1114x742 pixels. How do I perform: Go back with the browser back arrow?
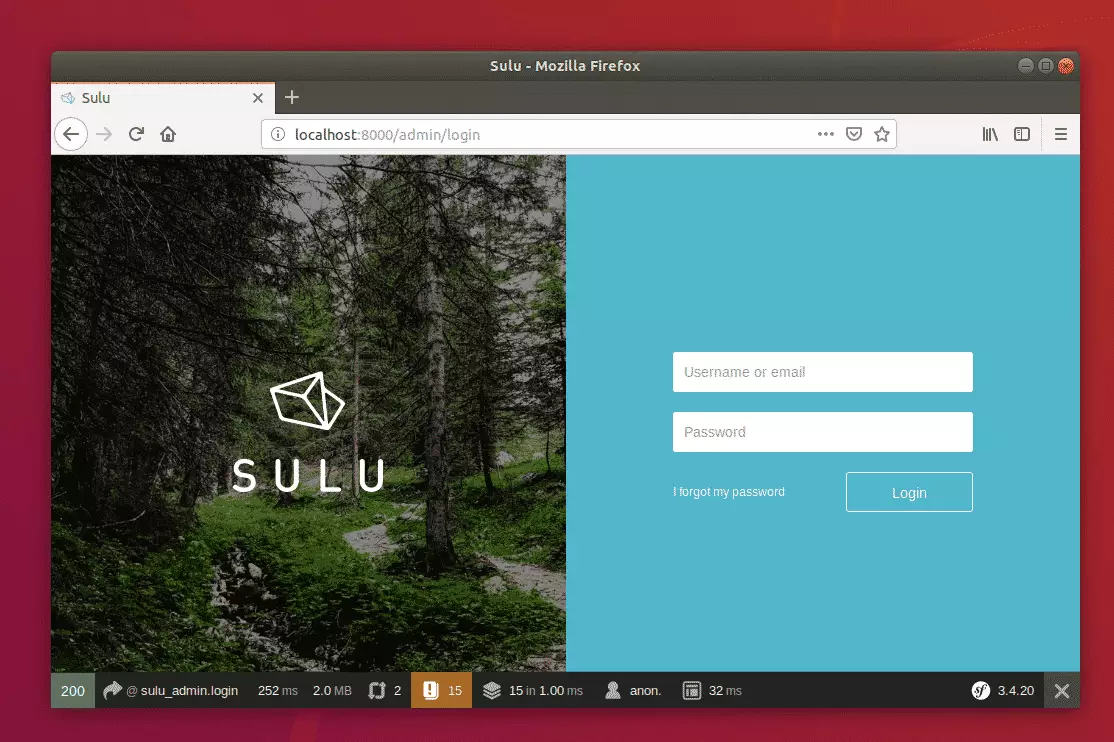71,134
